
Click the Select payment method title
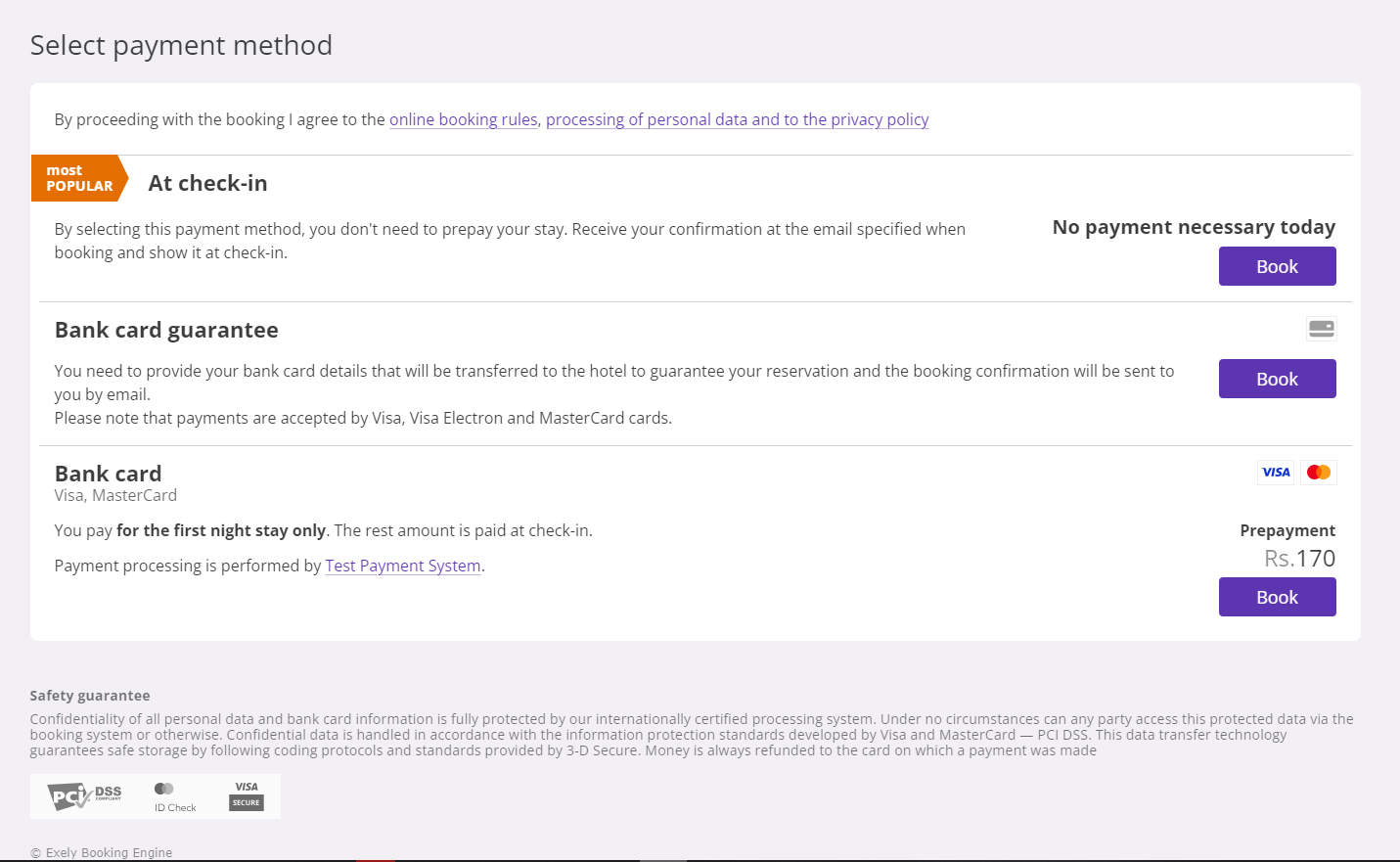click(181, 45)
